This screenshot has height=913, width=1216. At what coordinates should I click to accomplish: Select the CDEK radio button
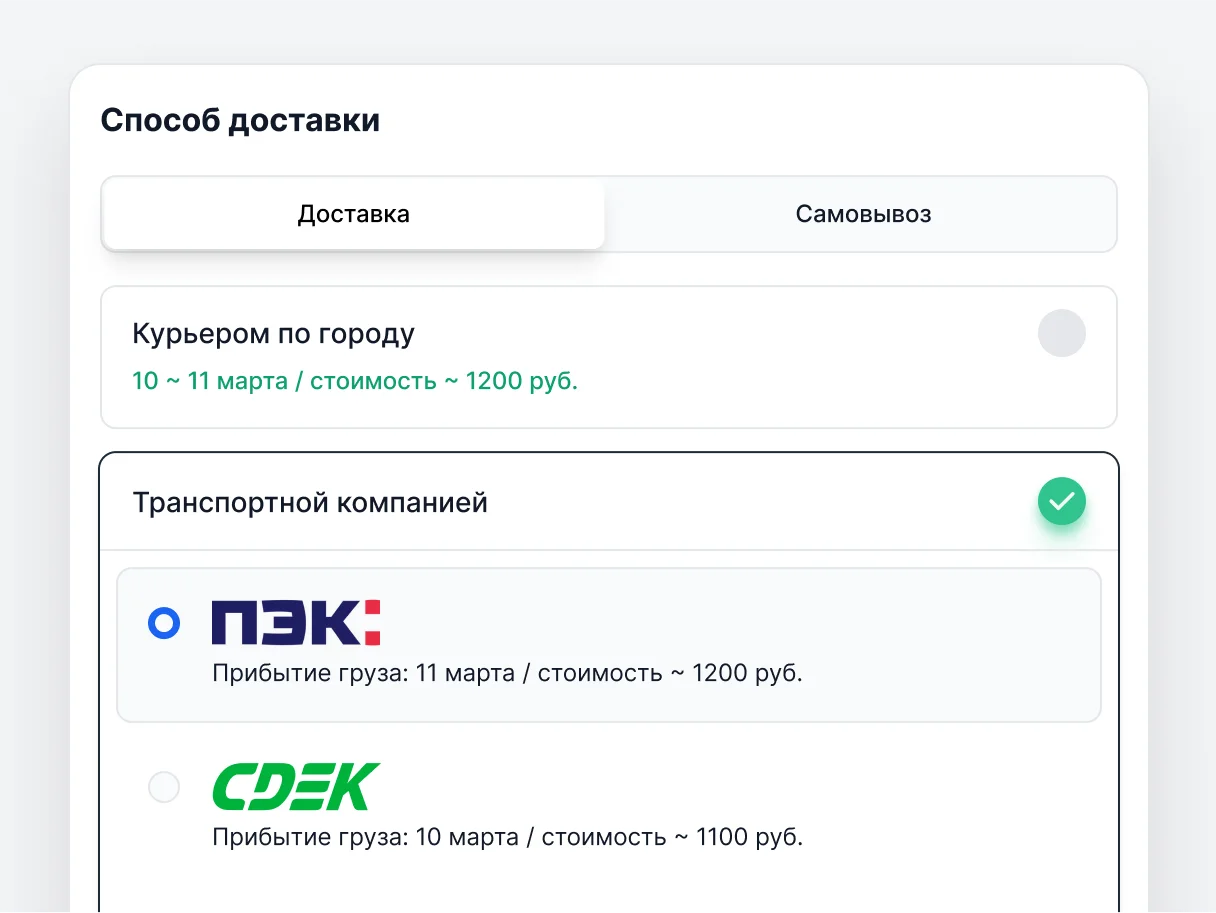164,787
